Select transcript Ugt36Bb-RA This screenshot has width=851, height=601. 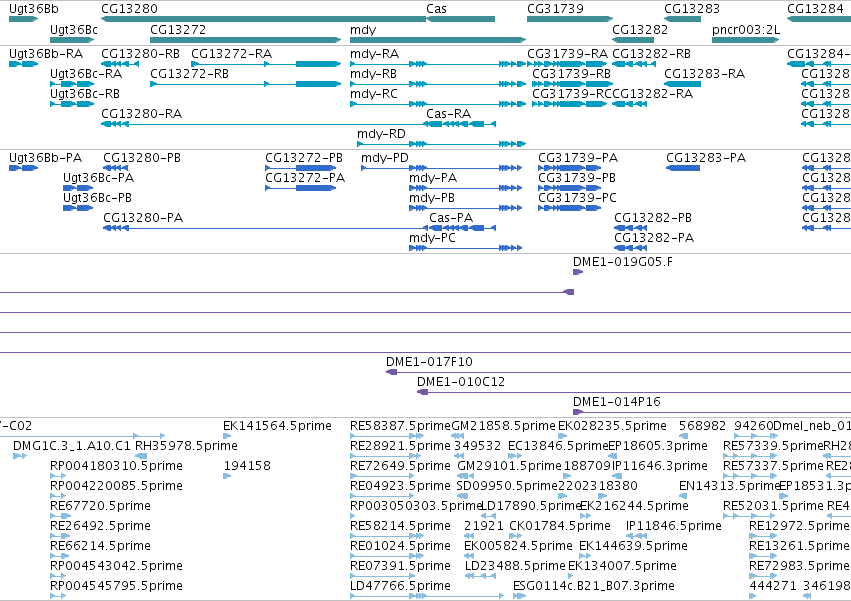point(23,64)
